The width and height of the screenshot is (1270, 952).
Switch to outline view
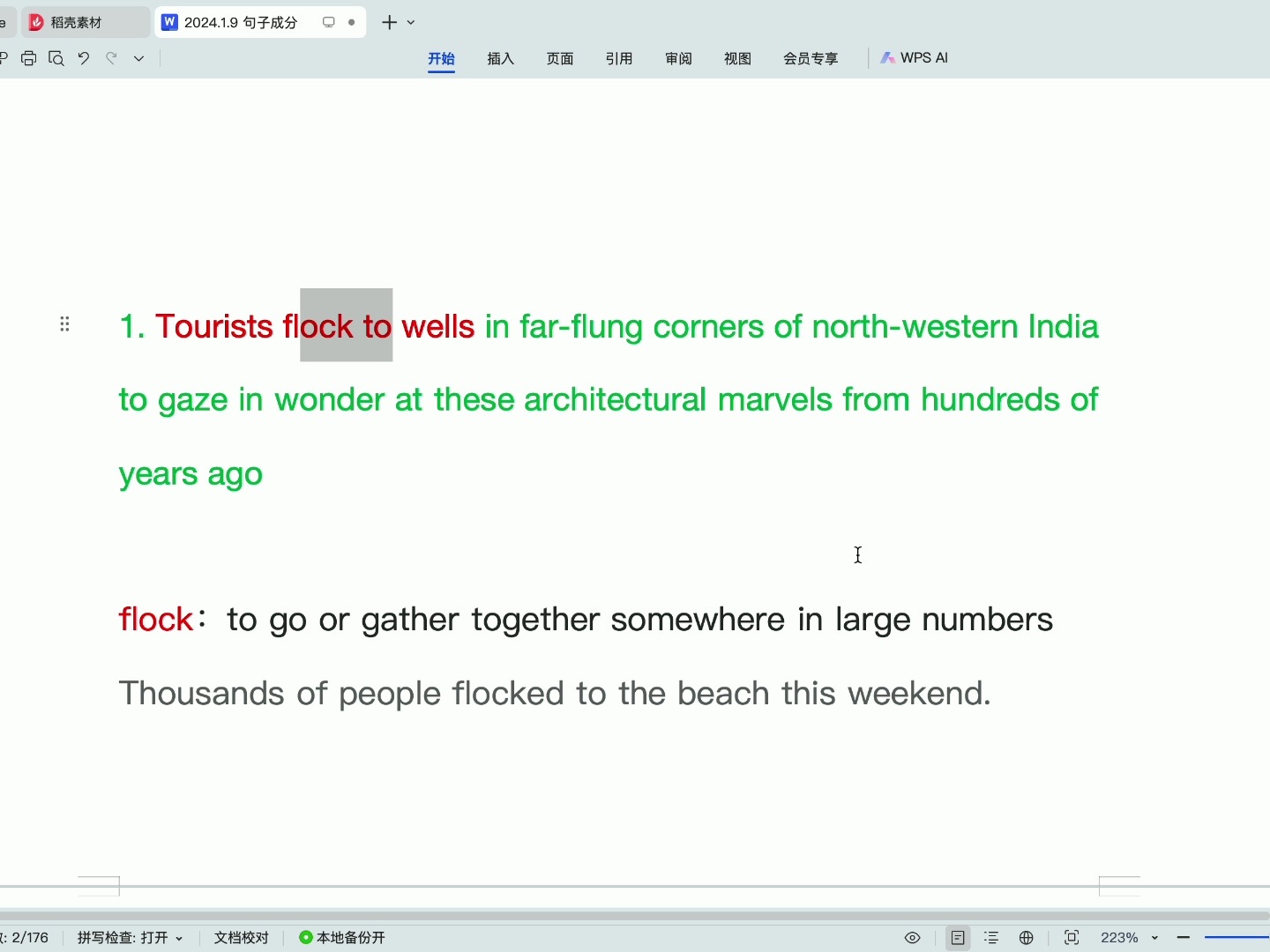click(x=992, y=938)
